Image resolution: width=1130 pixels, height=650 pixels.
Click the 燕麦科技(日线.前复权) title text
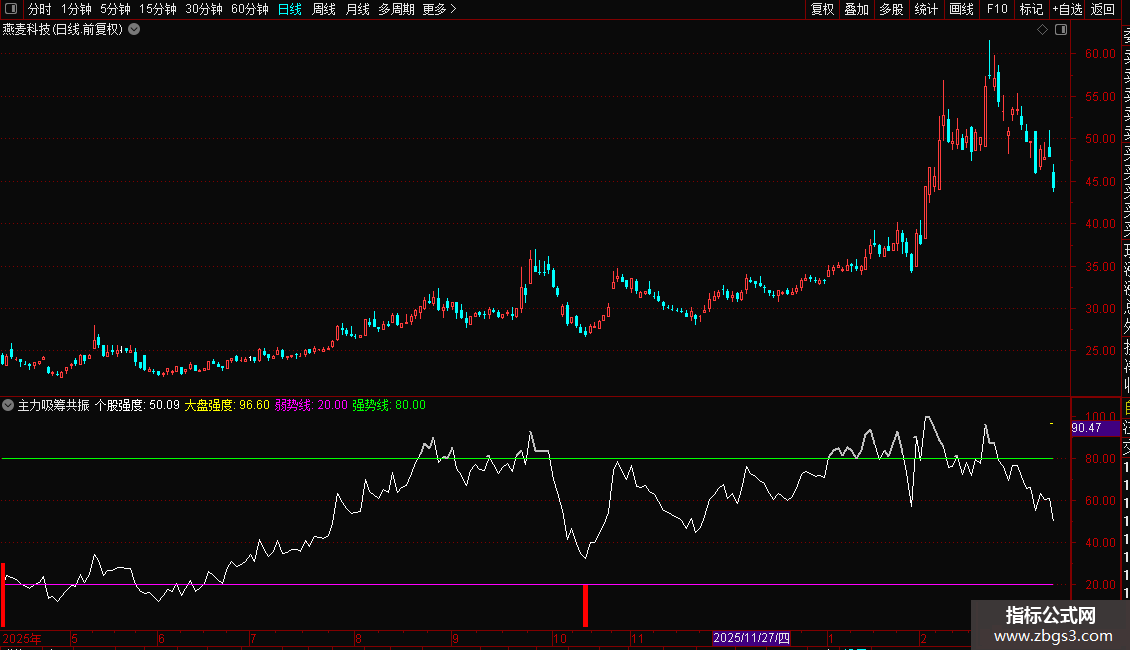pyautogui.click(x=63, y=30)
